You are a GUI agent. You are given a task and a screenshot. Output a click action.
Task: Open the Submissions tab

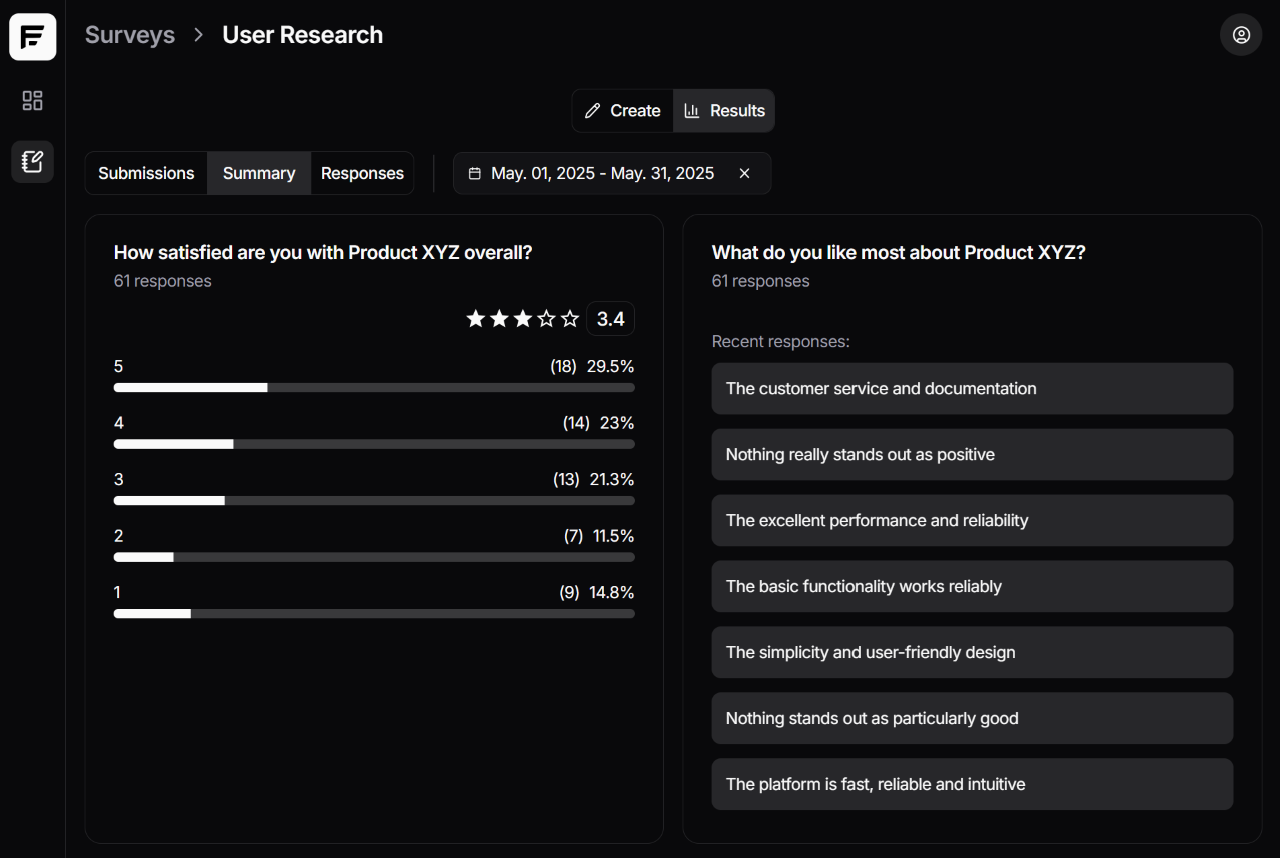point(146,173)
